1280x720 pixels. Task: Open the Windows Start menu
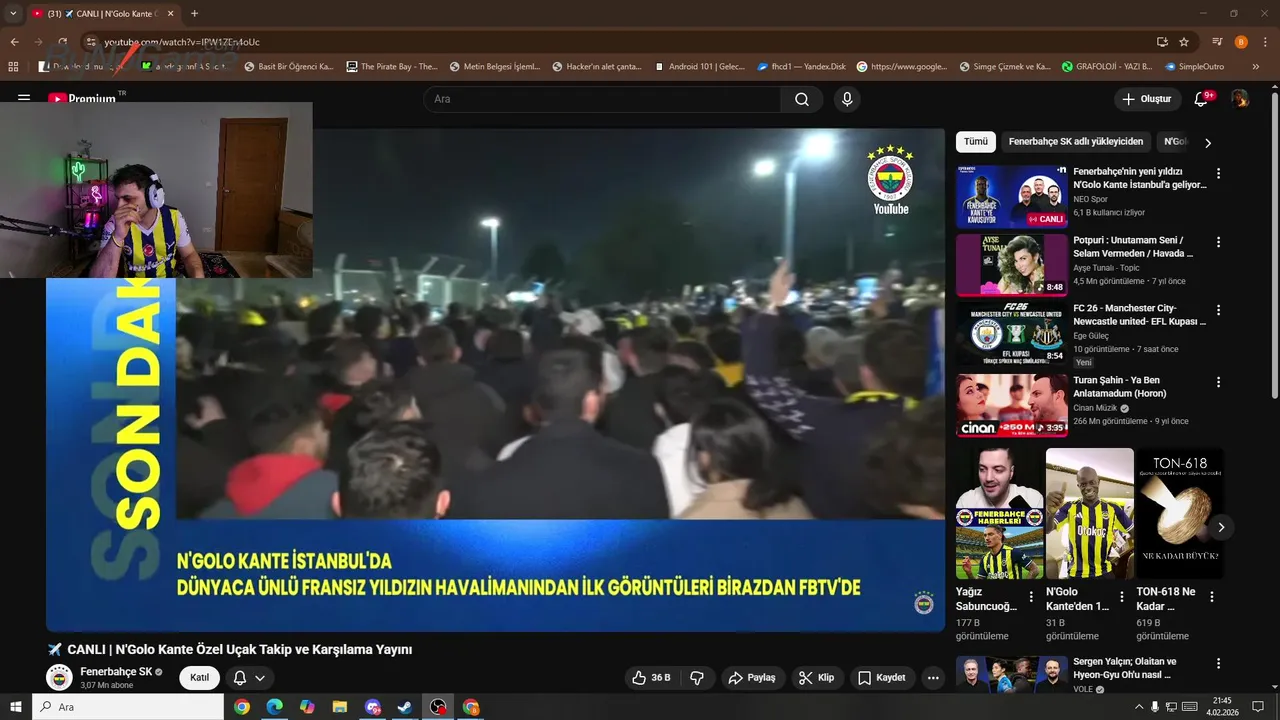point(16,707)
